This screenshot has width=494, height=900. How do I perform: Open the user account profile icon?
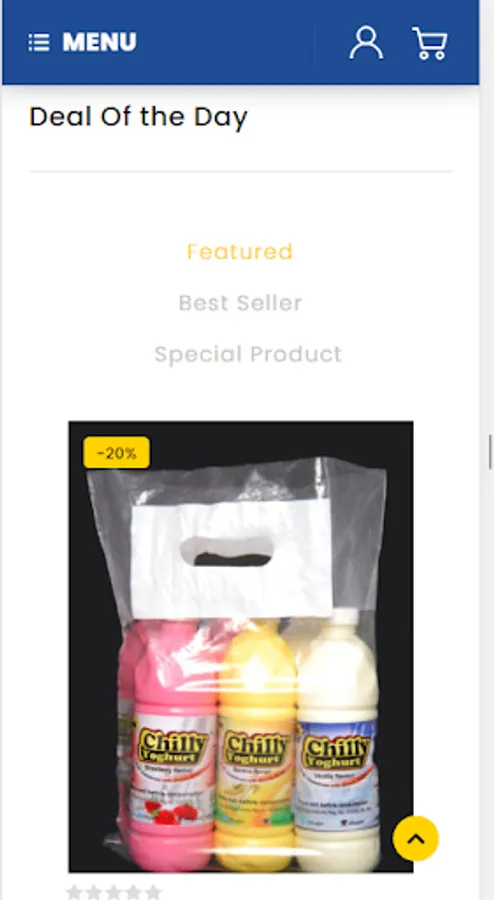[x=366, y=42]
